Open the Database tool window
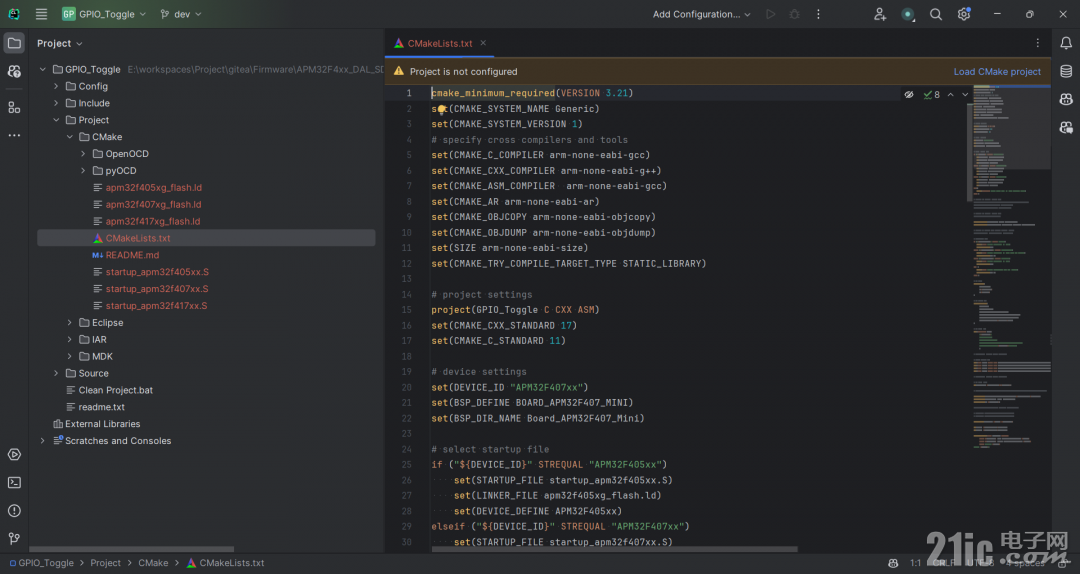The width and height of the screenshot is (1080, 574). point(1066,72)
